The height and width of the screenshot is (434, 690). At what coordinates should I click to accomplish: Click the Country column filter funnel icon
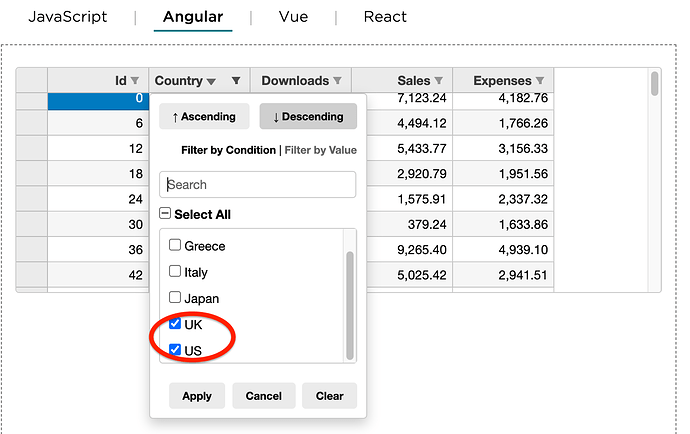pyautogui.click(x=236, y=81)
